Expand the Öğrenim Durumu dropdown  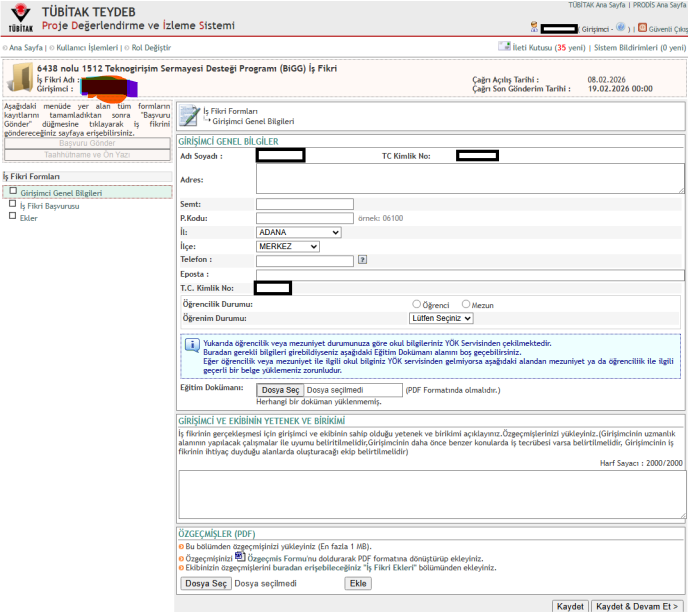click(x=441, y=317)
